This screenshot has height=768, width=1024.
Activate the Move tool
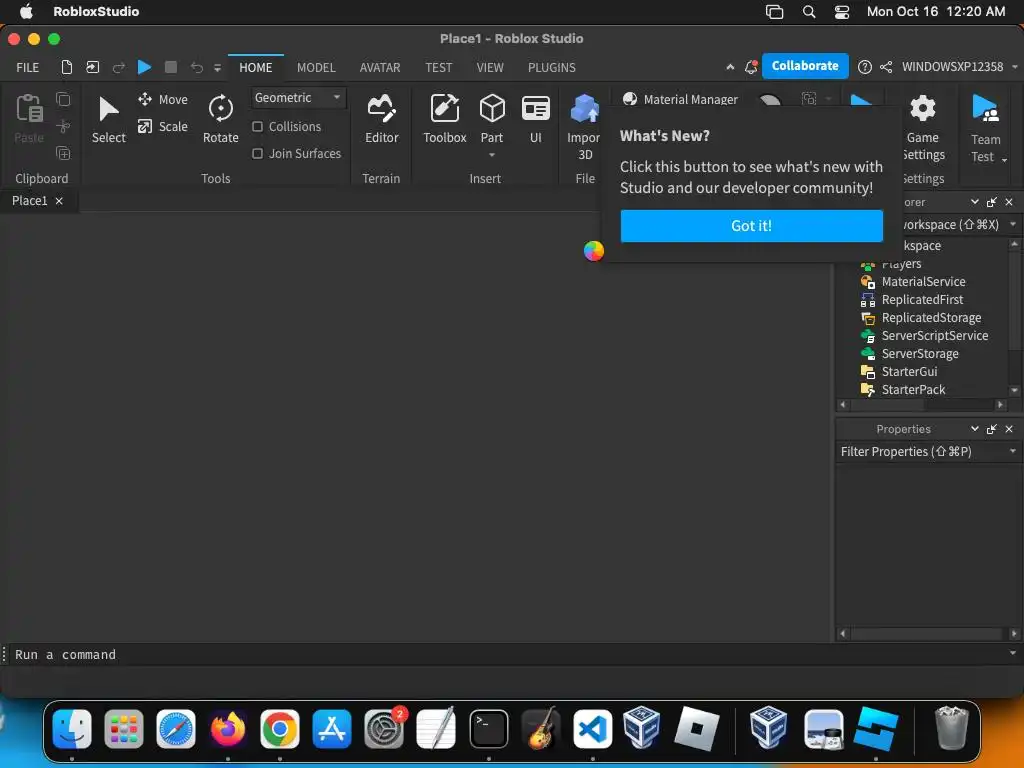point(163,99)
